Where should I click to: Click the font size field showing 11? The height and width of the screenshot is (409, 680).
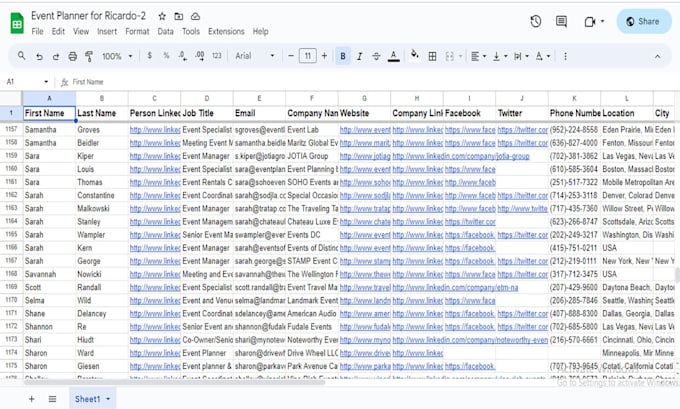tap(307, 56)
